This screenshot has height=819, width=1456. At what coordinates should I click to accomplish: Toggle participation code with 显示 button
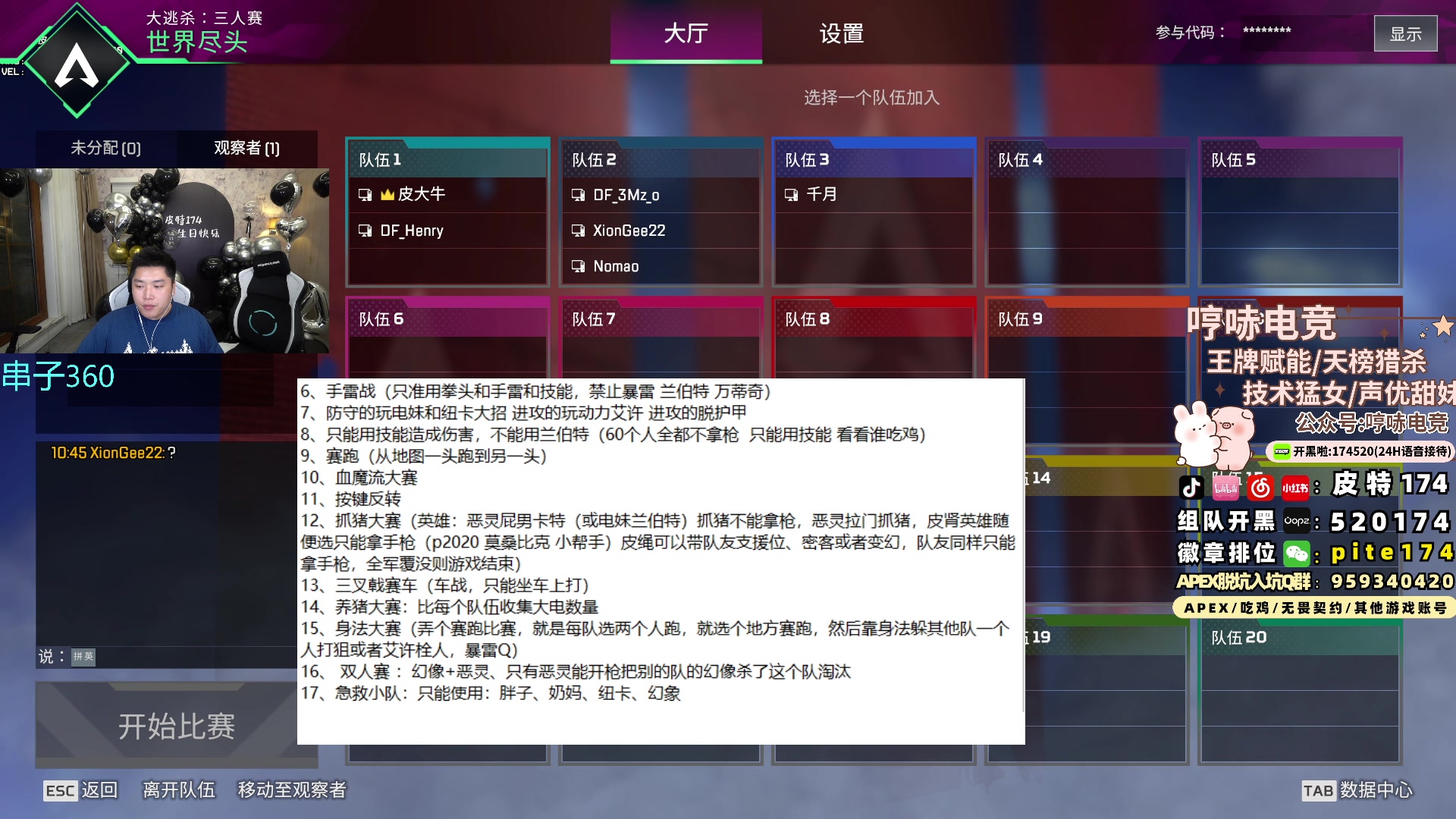coord(1404,34)
